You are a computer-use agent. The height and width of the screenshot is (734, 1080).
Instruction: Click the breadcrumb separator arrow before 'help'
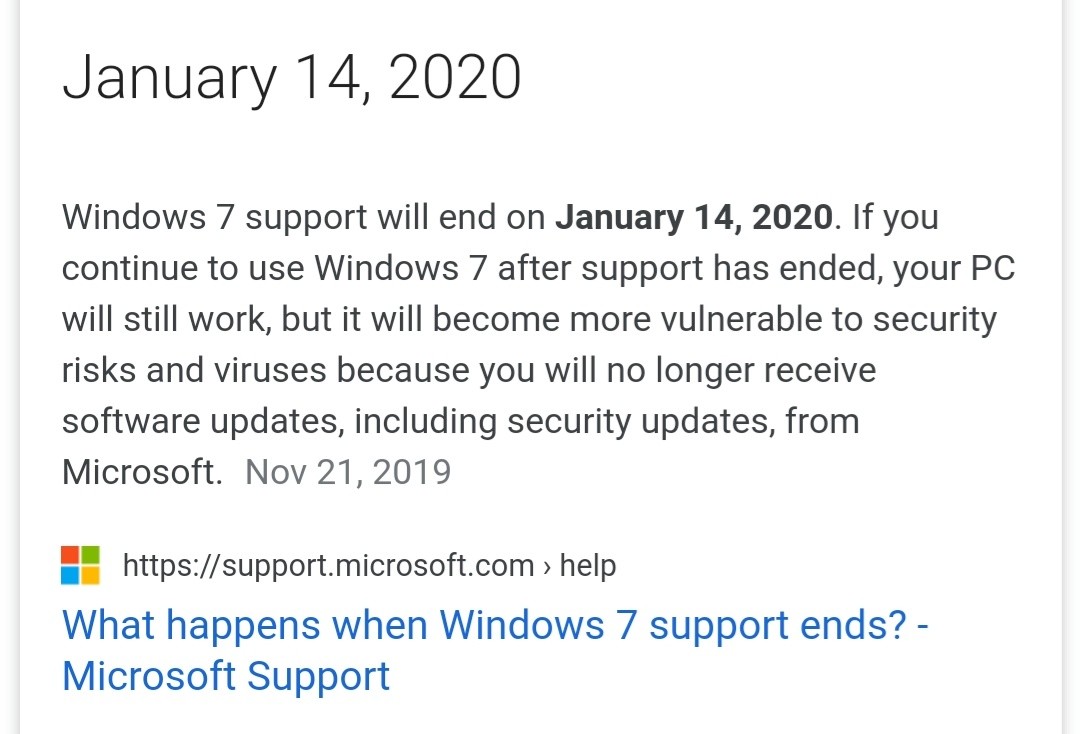(x=547, y=567)
